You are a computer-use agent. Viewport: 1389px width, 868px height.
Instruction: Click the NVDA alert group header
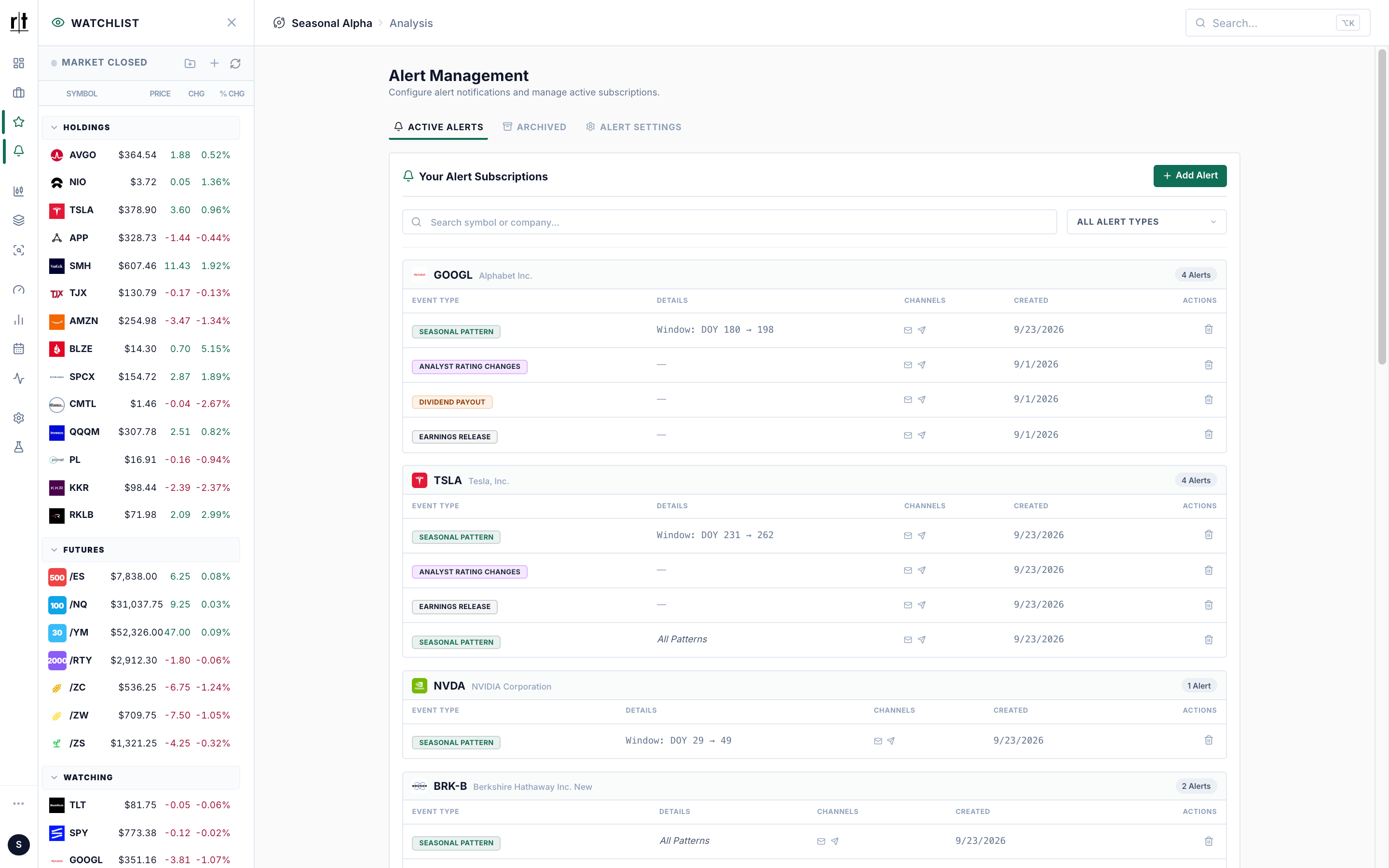pos(814,686)
